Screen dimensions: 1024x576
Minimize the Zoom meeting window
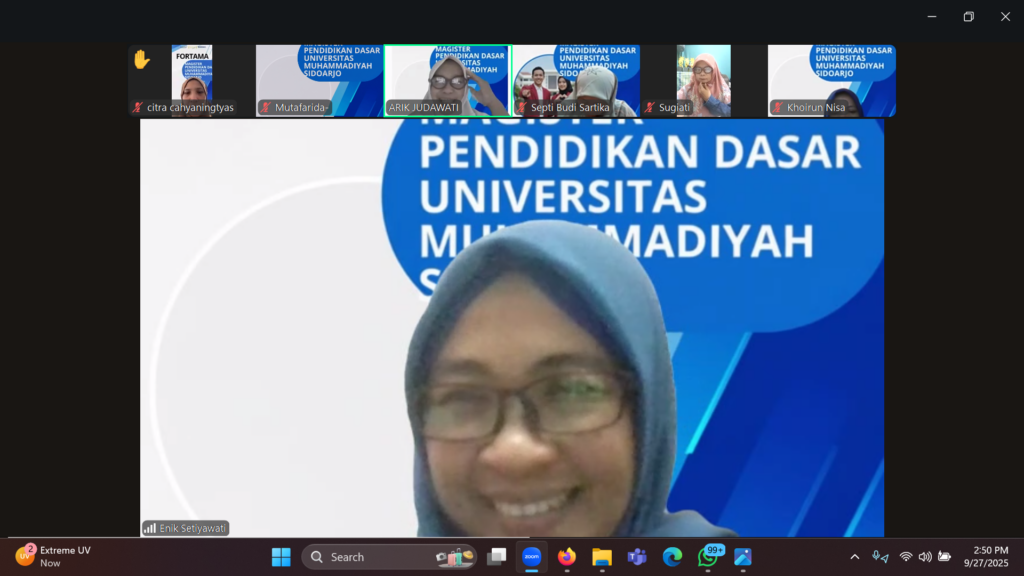tap(932, 16)
